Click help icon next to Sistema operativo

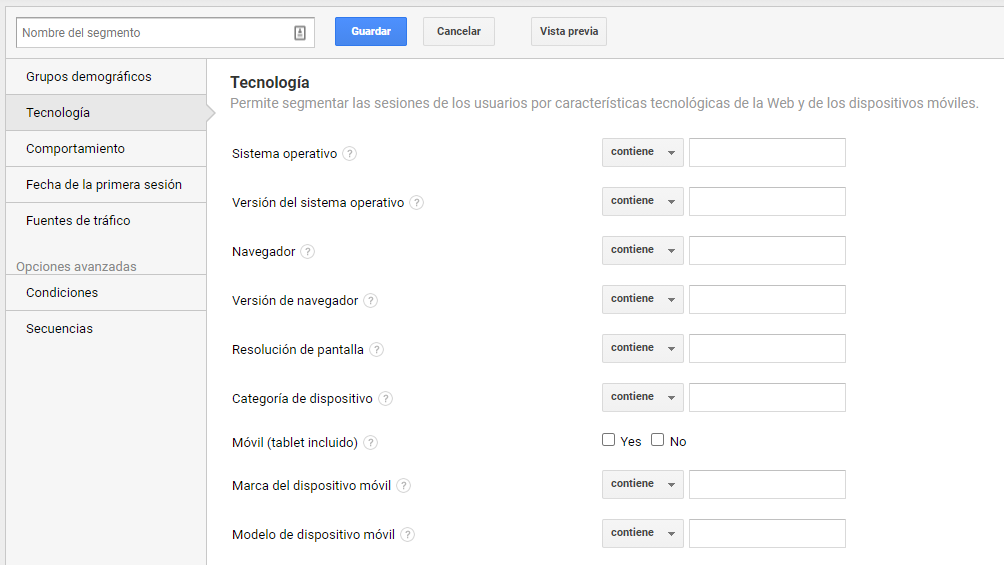[349, 154]
